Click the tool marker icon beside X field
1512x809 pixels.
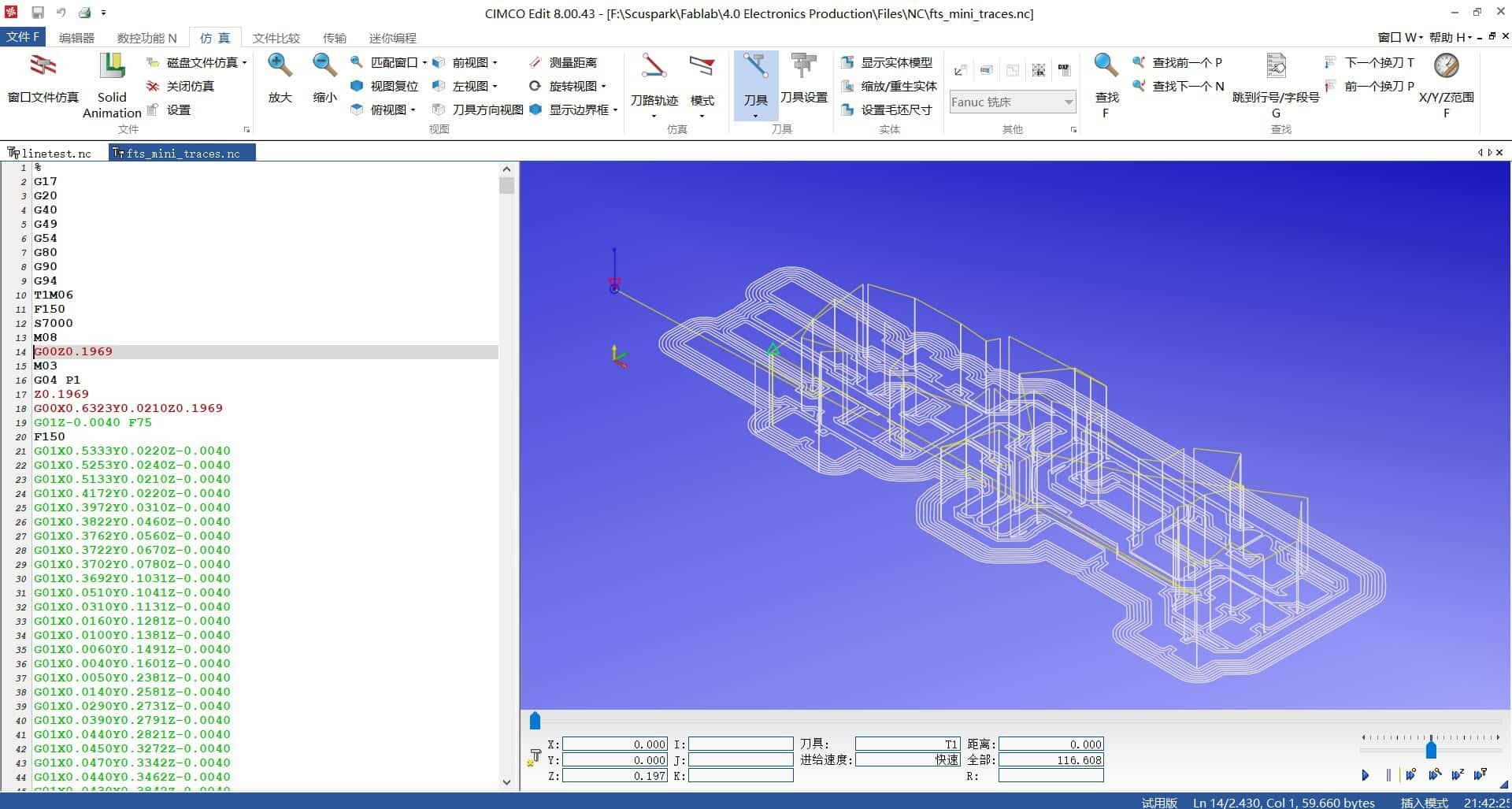(534, 759)
